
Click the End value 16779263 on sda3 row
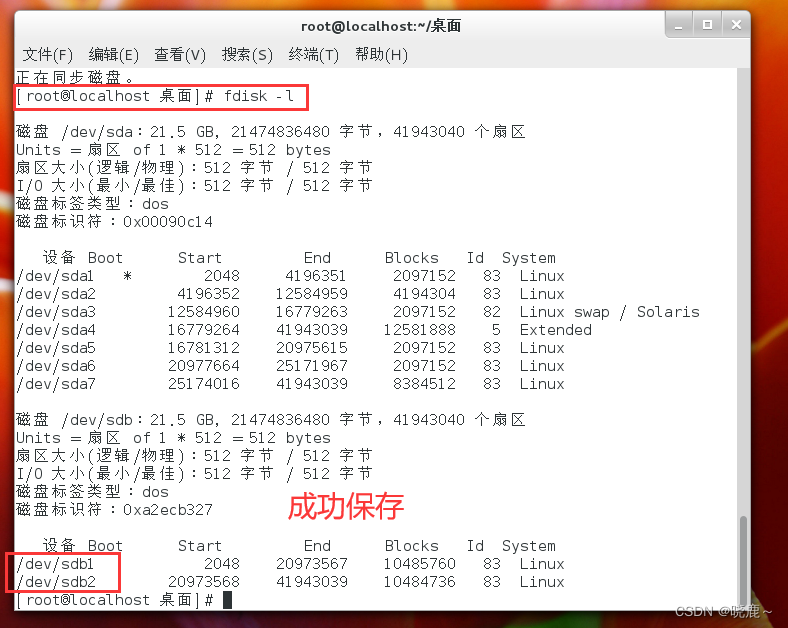tap(312, 312)
